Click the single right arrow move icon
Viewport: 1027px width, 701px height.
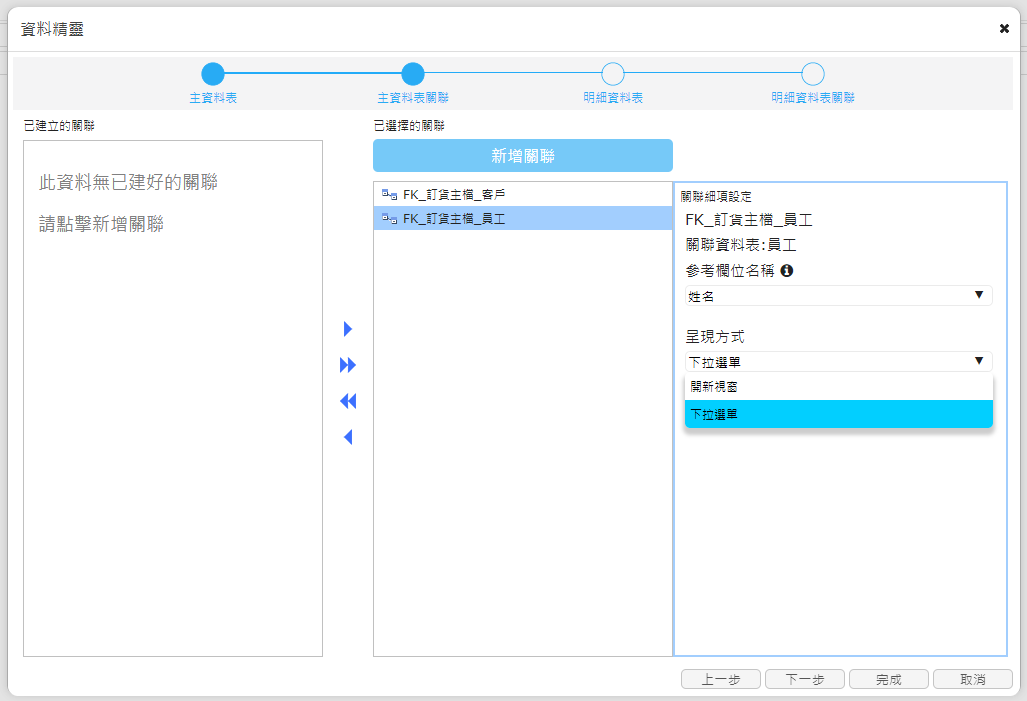(348, 329)
